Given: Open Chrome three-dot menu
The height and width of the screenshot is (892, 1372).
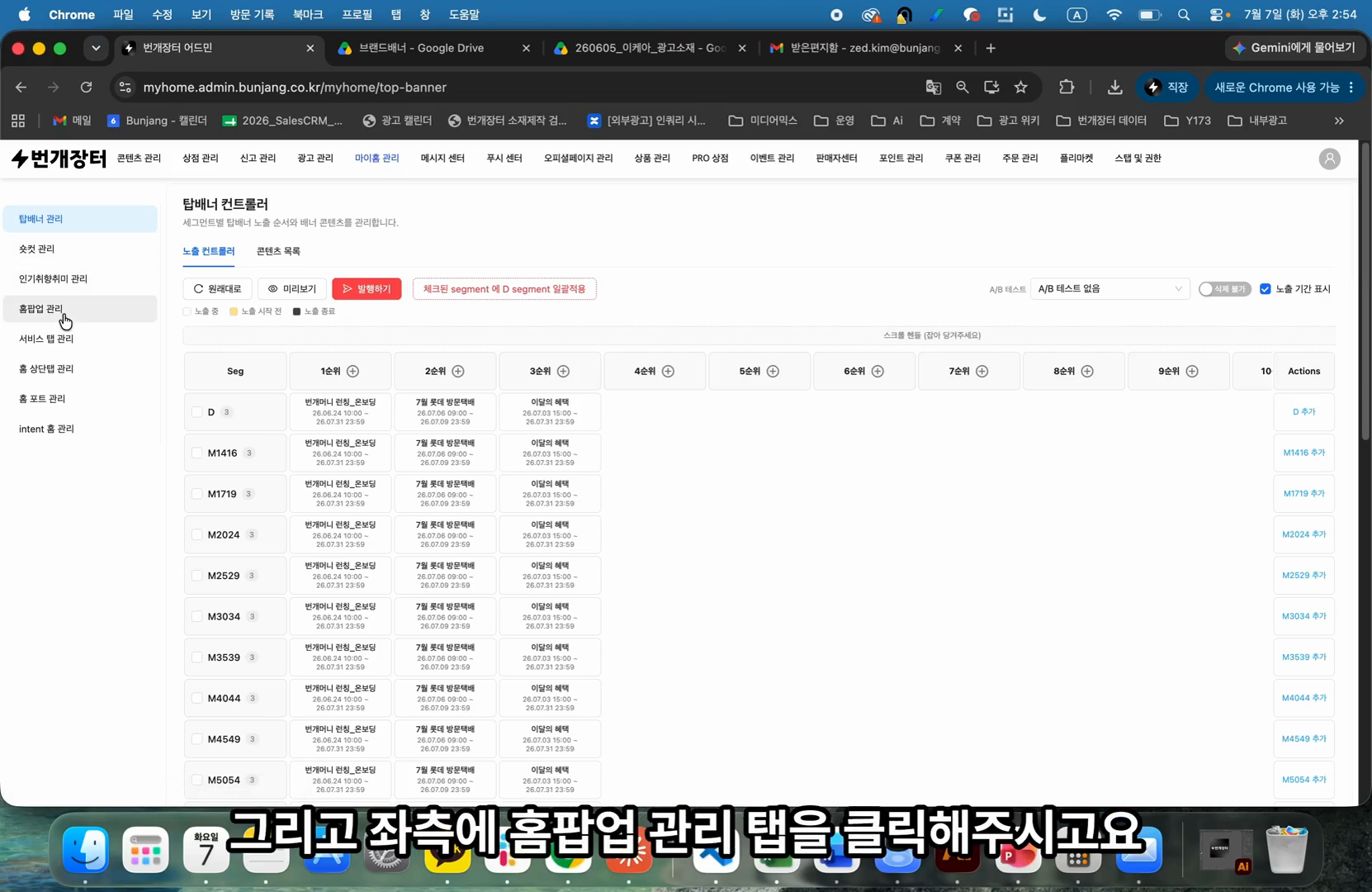Looking at the screenshot, I should tap(1351, 88).
